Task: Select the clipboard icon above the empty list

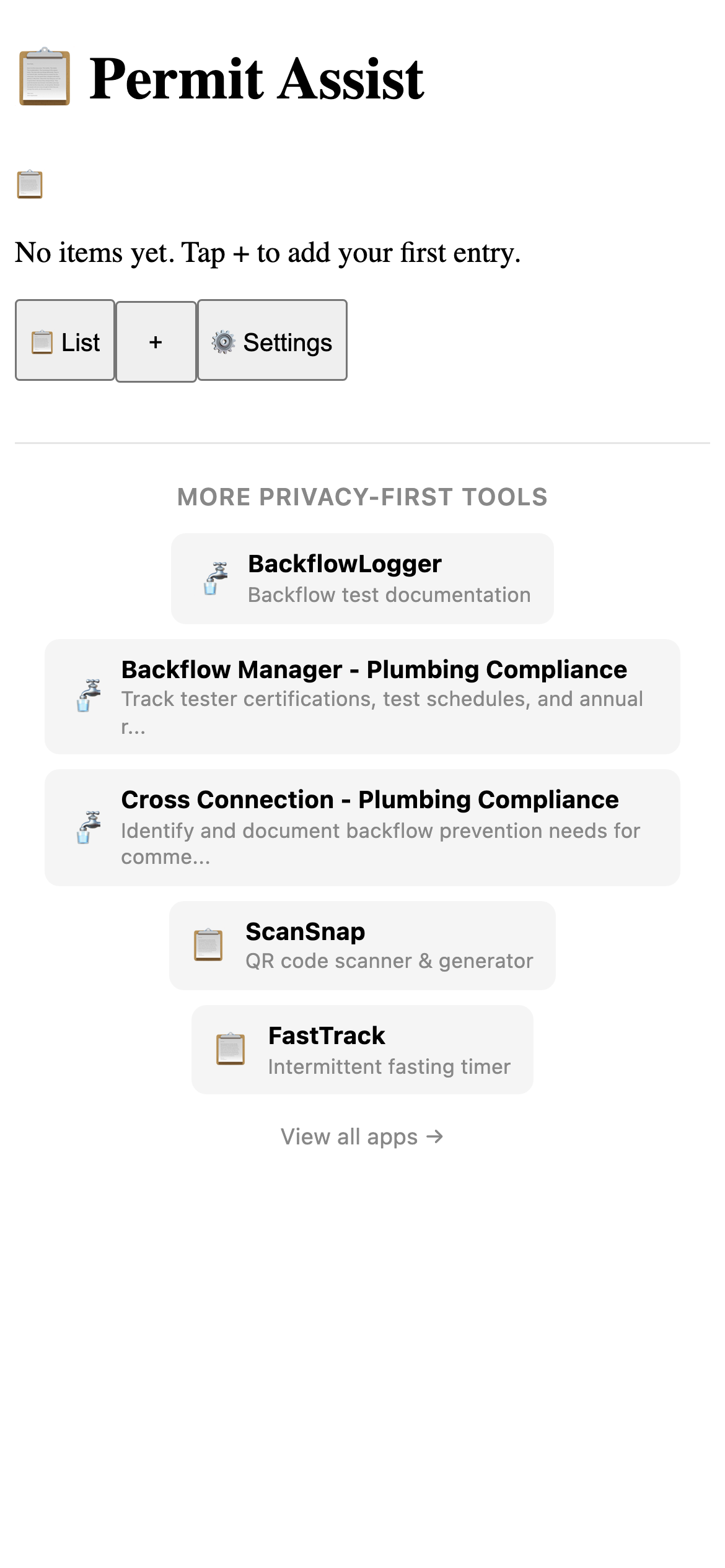Action: pos(29,184)
